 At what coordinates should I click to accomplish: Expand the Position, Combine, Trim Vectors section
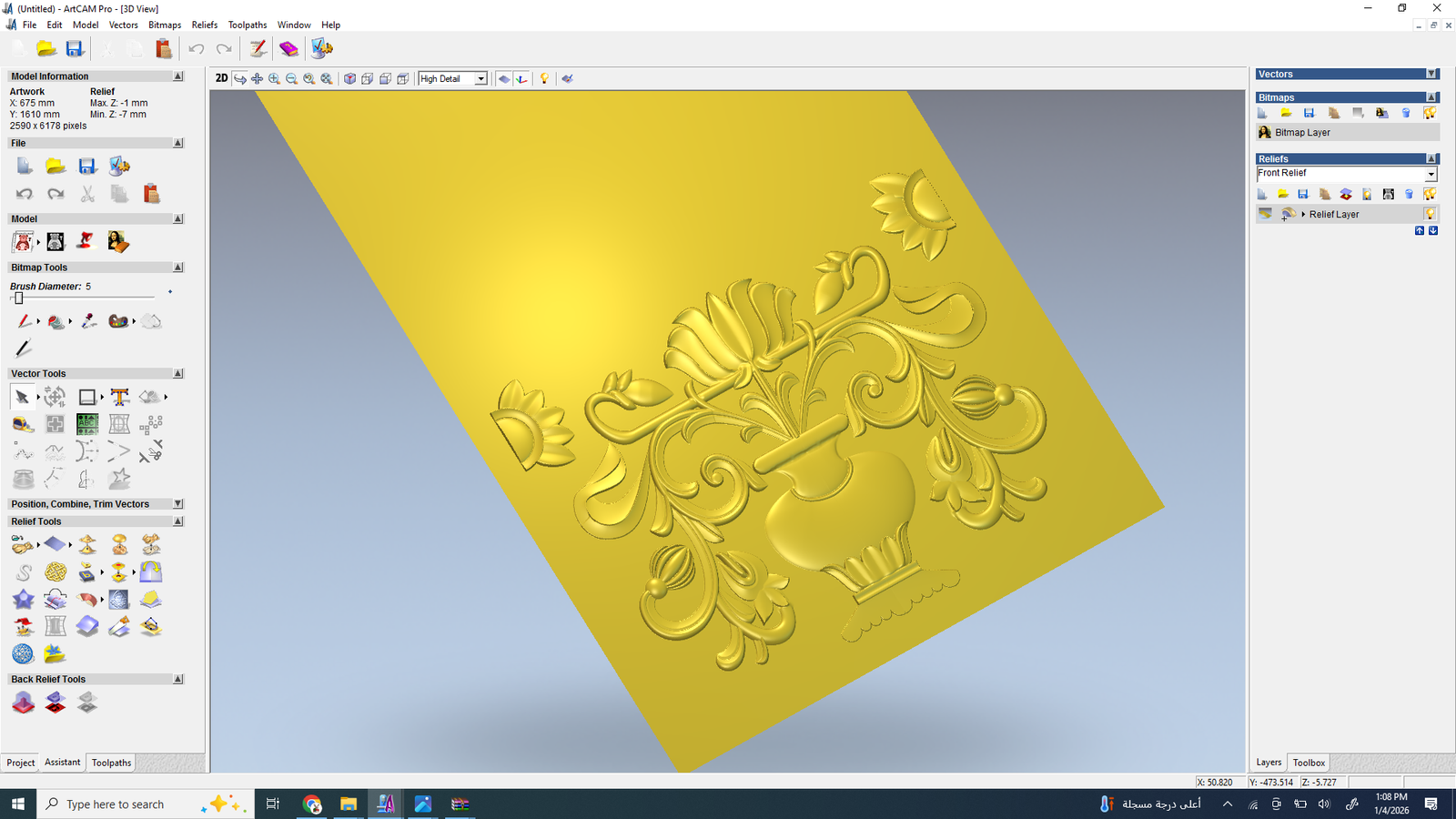pos(178,504)
